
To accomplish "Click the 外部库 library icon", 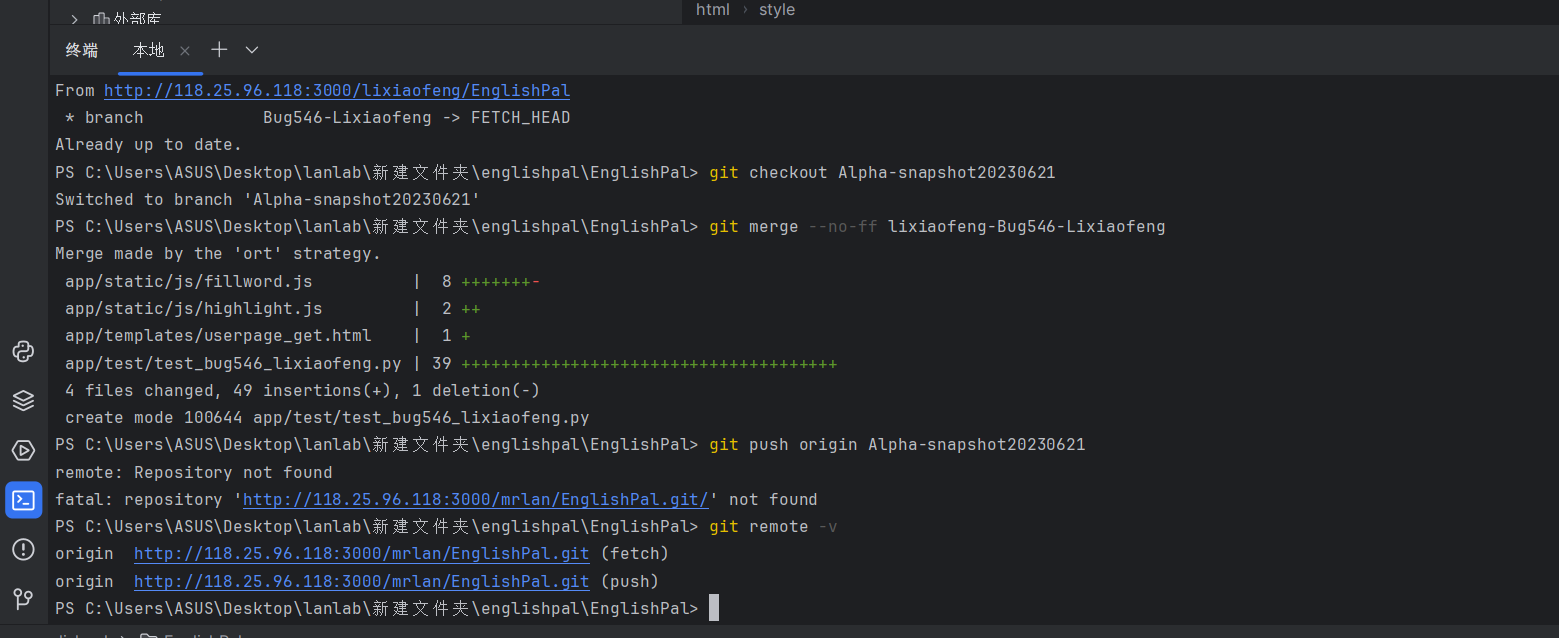I will (101, 18).
